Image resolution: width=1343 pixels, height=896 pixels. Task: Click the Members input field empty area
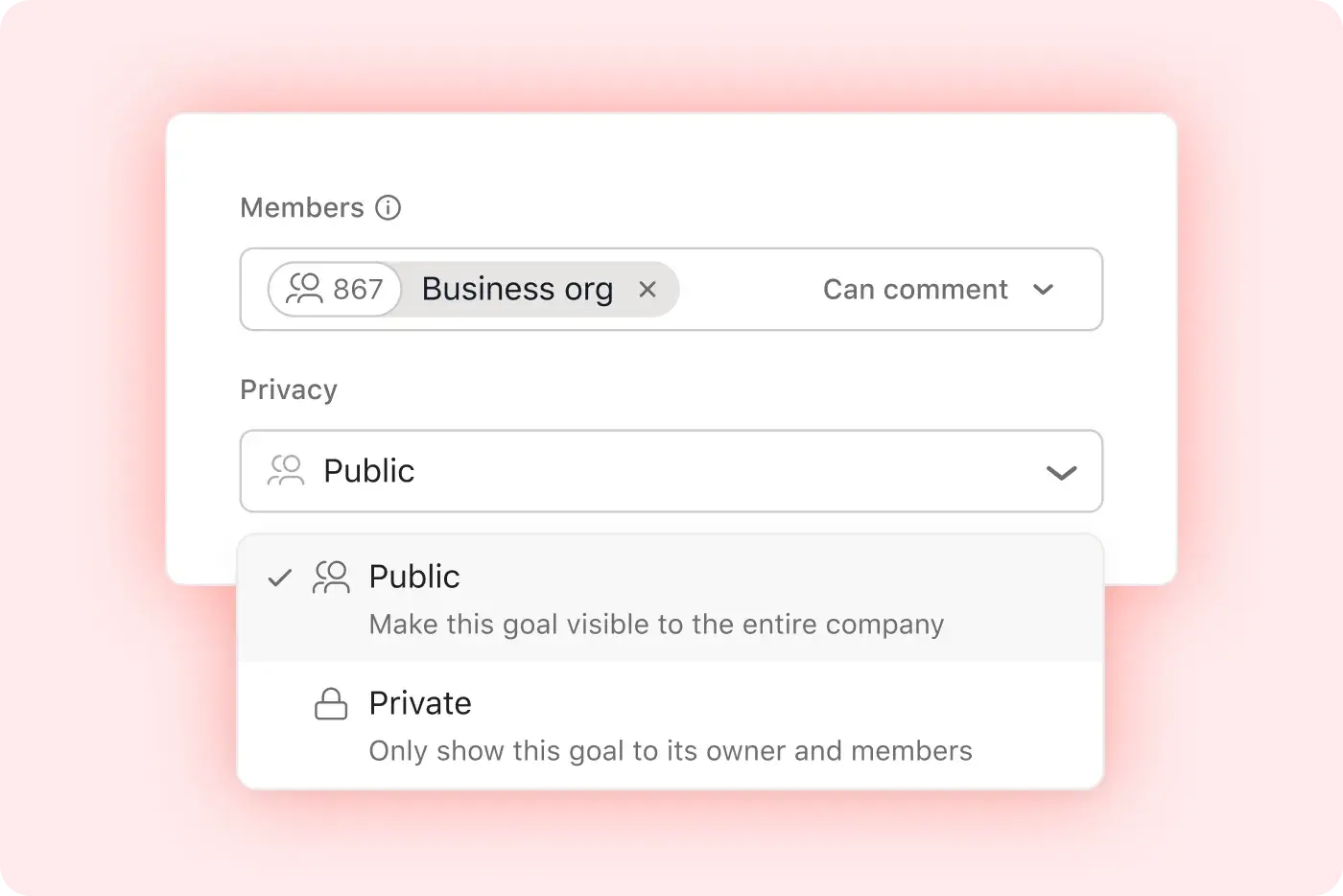pyautogui.click(x=746, y=290)
